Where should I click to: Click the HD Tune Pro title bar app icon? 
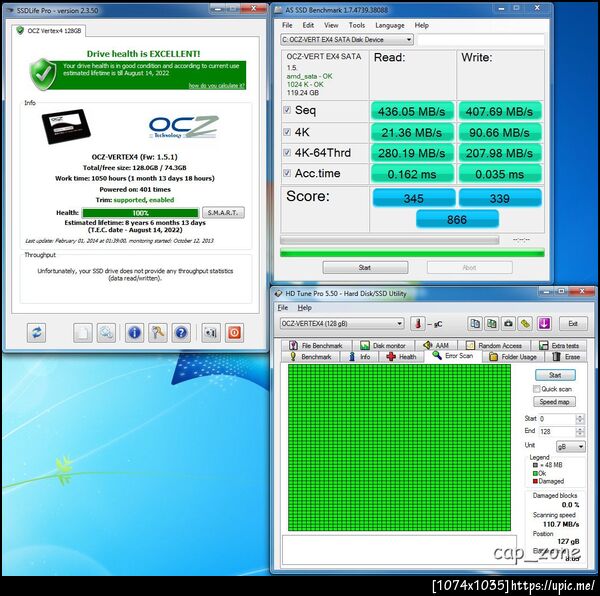click(x=278, y=293)
